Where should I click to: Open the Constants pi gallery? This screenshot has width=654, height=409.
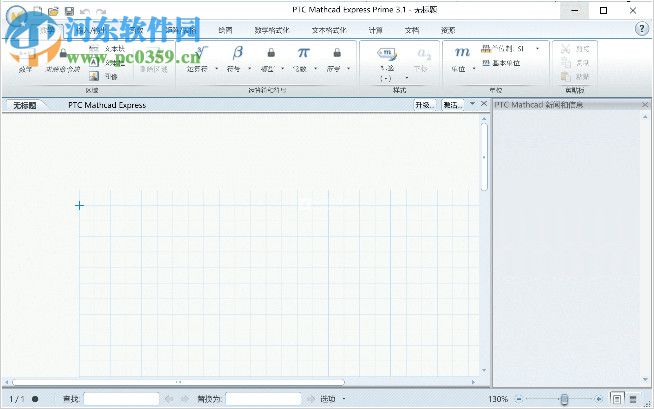pos(304,53)
